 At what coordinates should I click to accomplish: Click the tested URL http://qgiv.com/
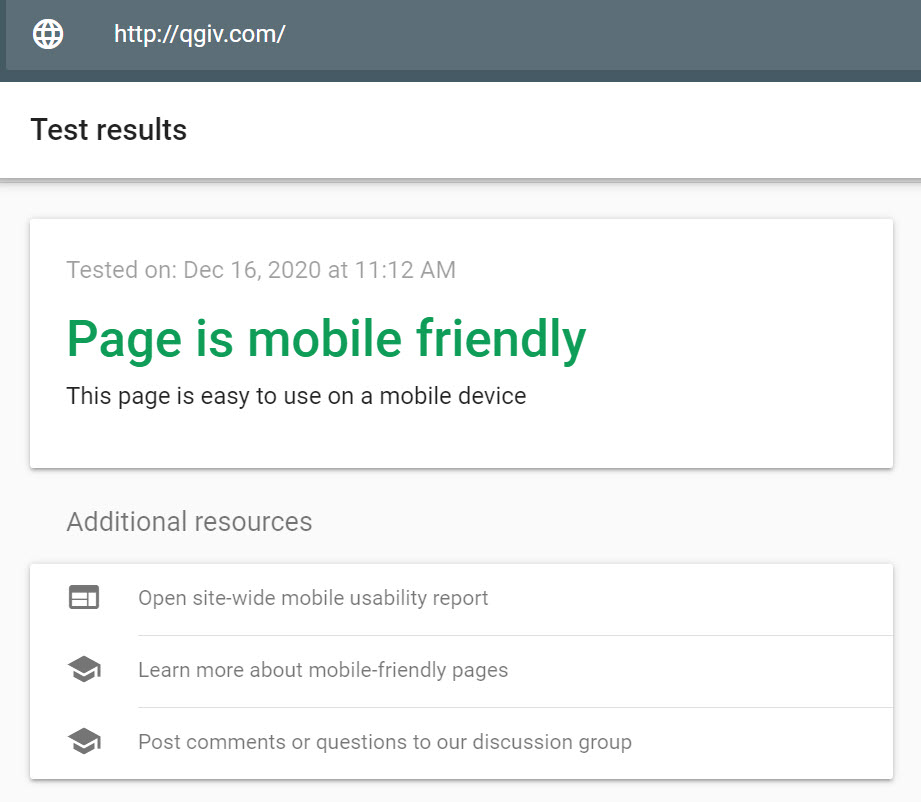pos(200,35)
